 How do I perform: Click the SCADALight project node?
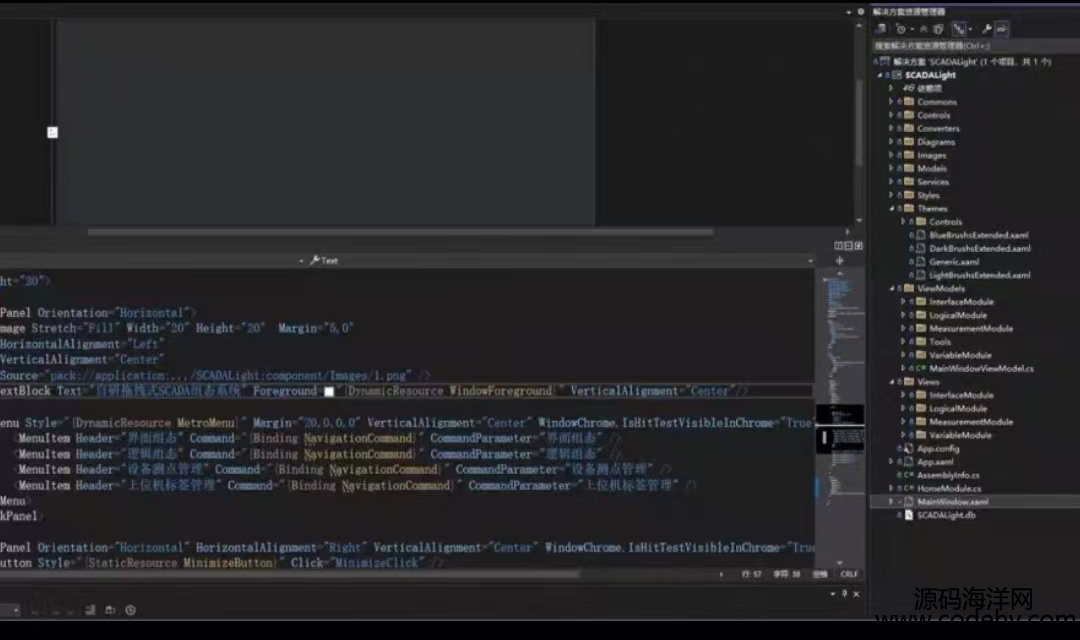930,75
